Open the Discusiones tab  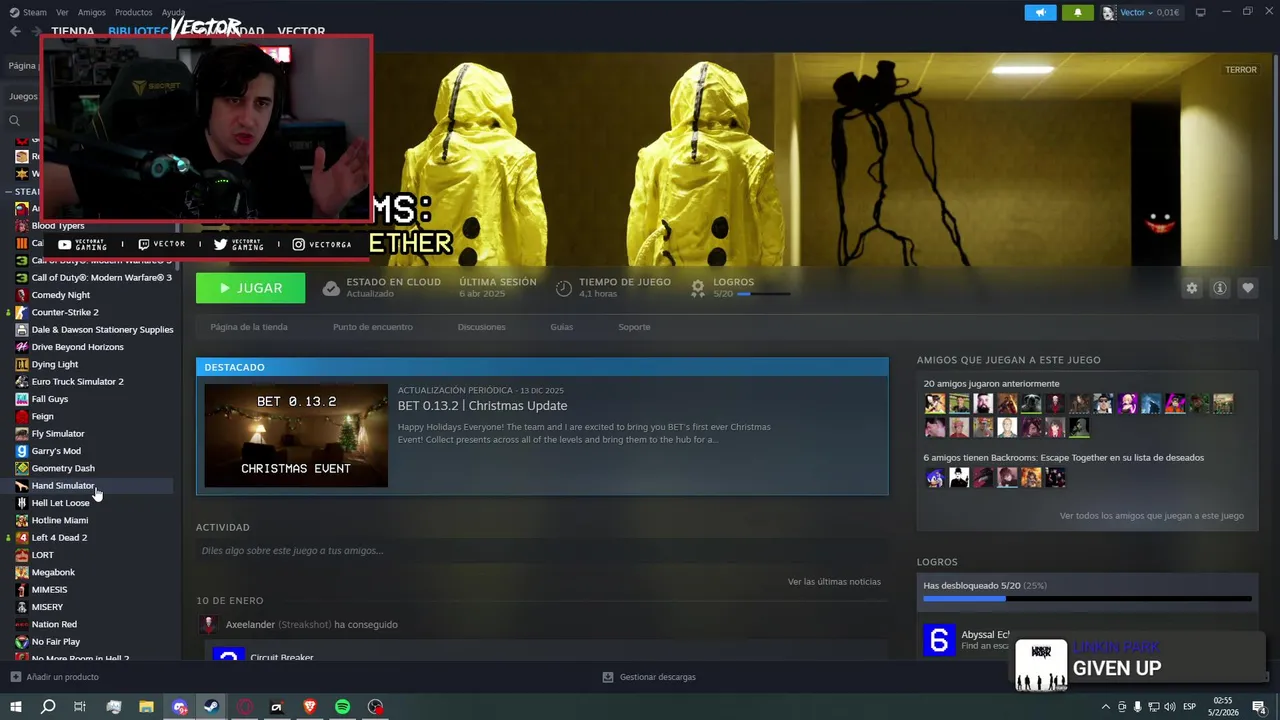pyautogui.click(x=481, y=327)
